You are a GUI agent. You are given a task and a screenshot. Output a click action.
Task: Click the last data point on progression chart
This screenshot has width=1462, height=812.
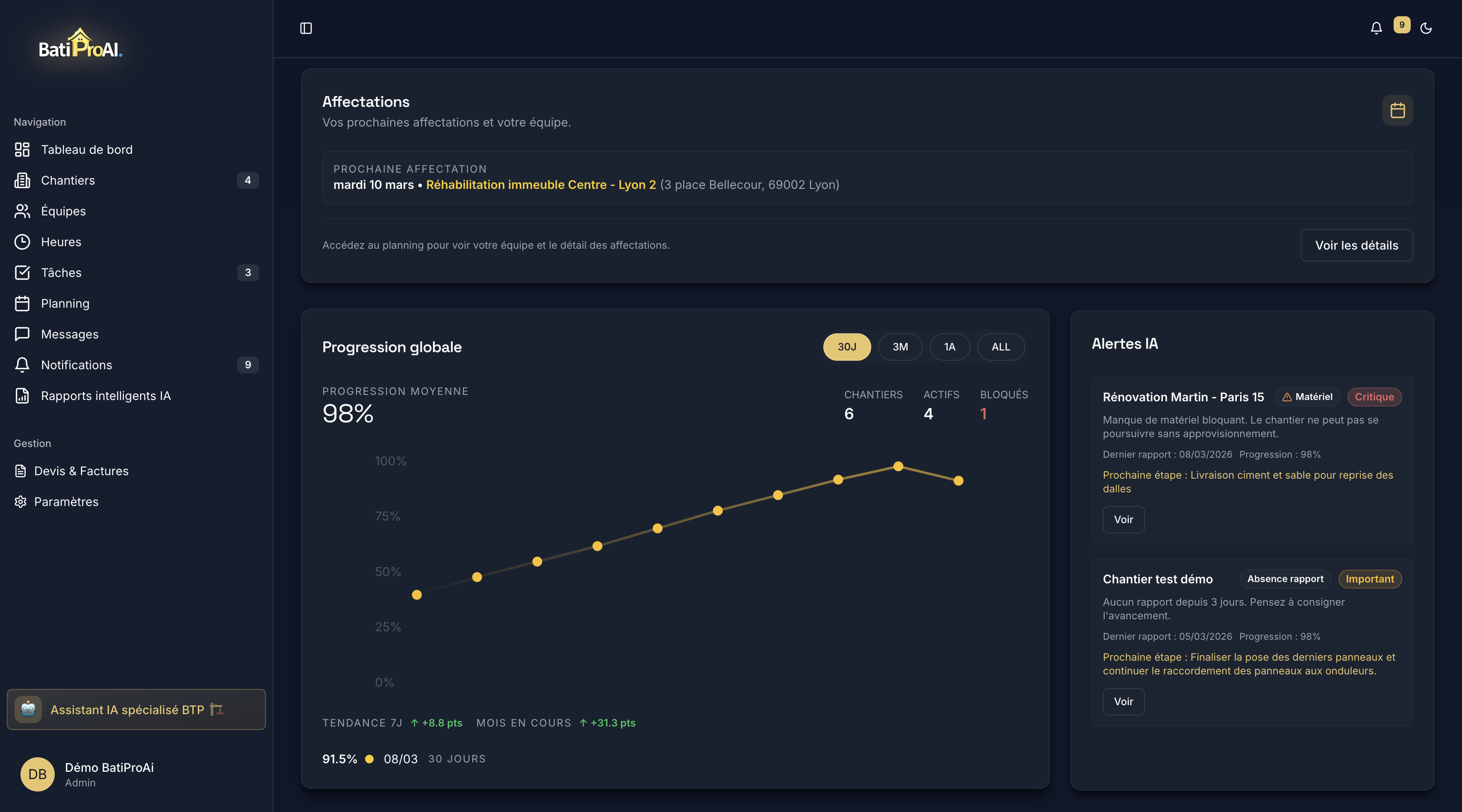pyautogui.click(x=958, y=481)
